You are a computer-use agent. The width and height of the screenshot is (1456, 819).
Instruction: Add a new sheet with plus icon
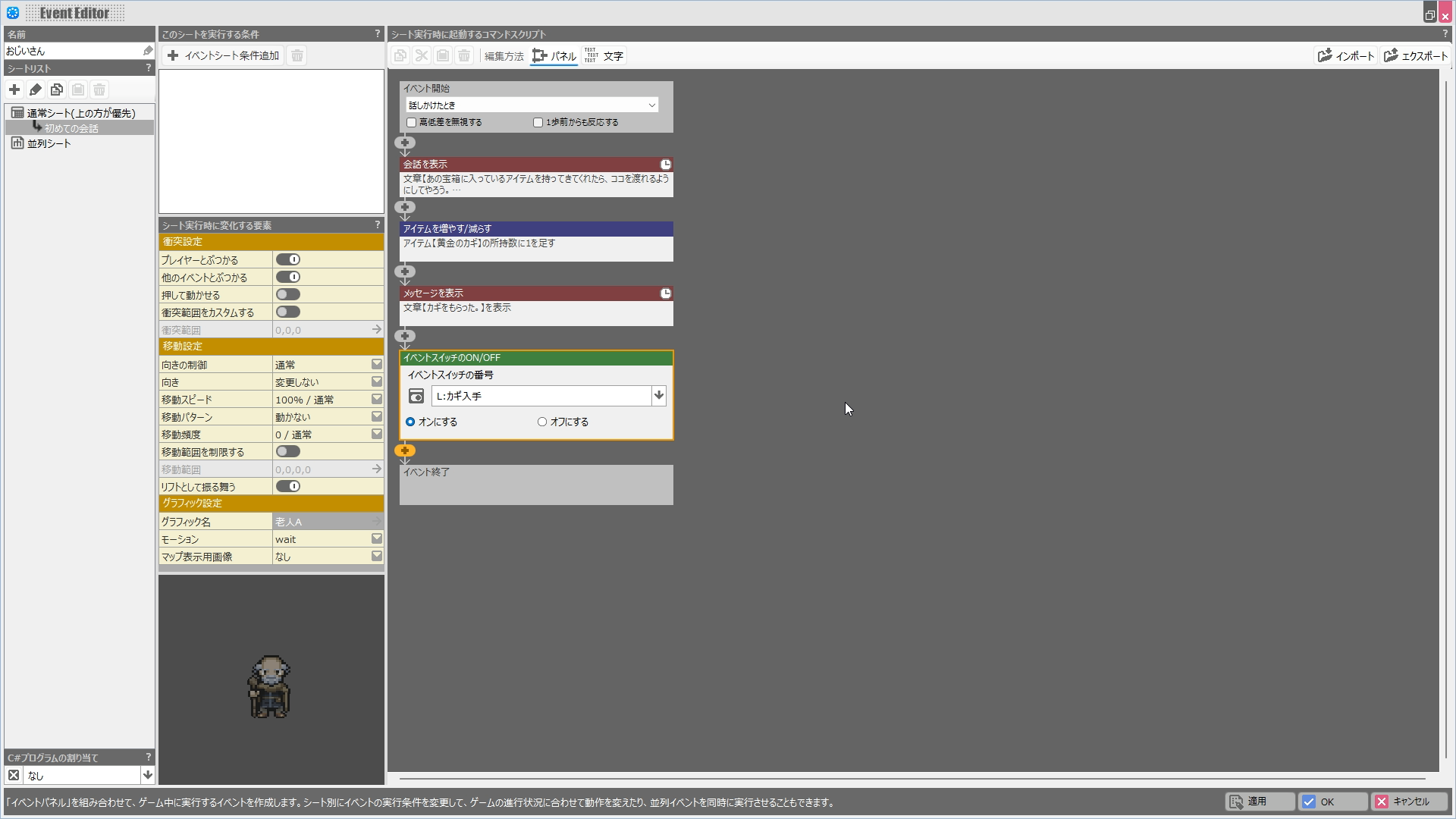(x=14, y=89)
